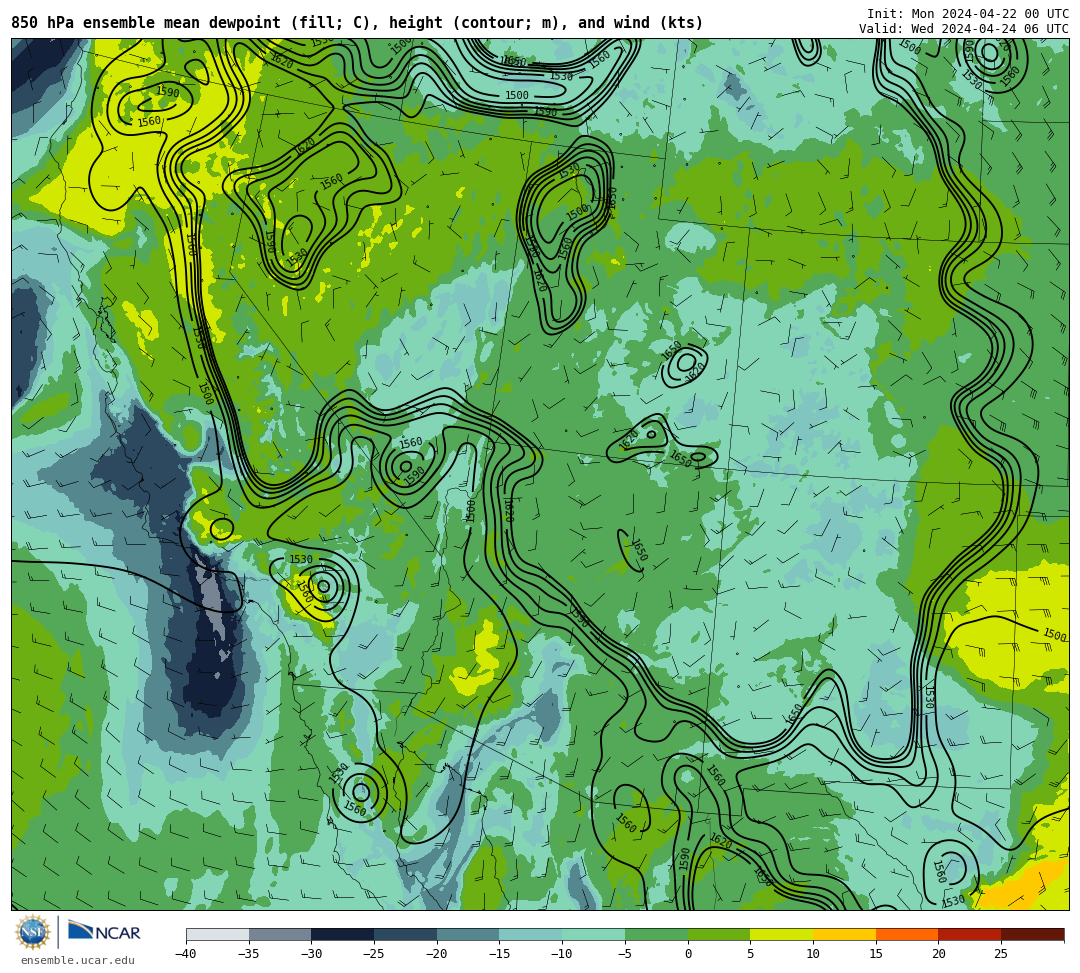
Task: Click the -10 colorbar tick label
Action: click(562, 954)
